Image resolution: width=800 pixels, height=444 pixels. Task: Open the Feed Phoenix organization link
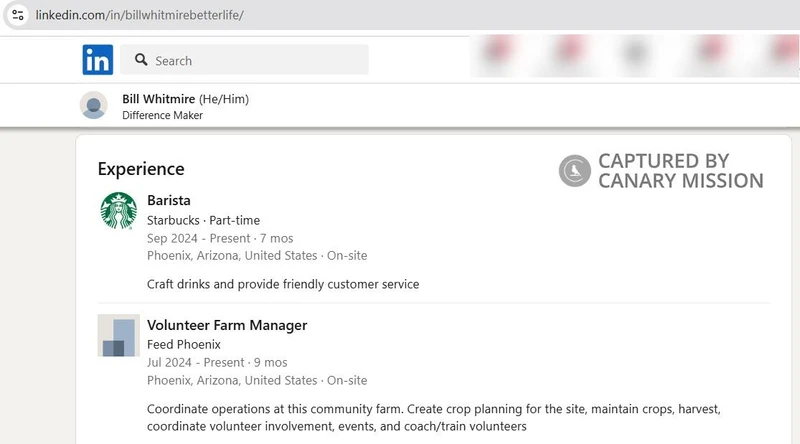(184, 344)
